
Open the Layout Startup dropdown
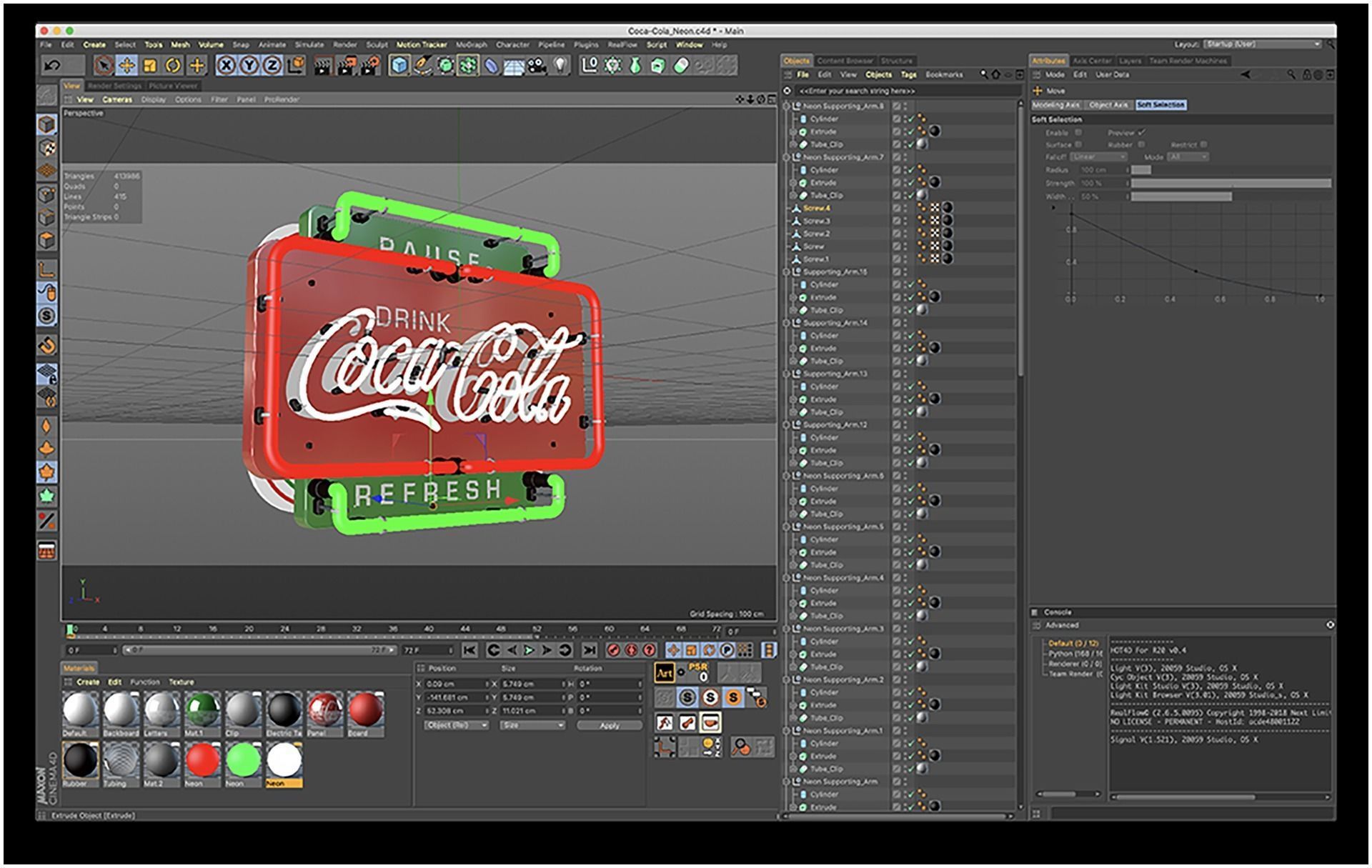pyautogui.click(x=1263, y=44)
